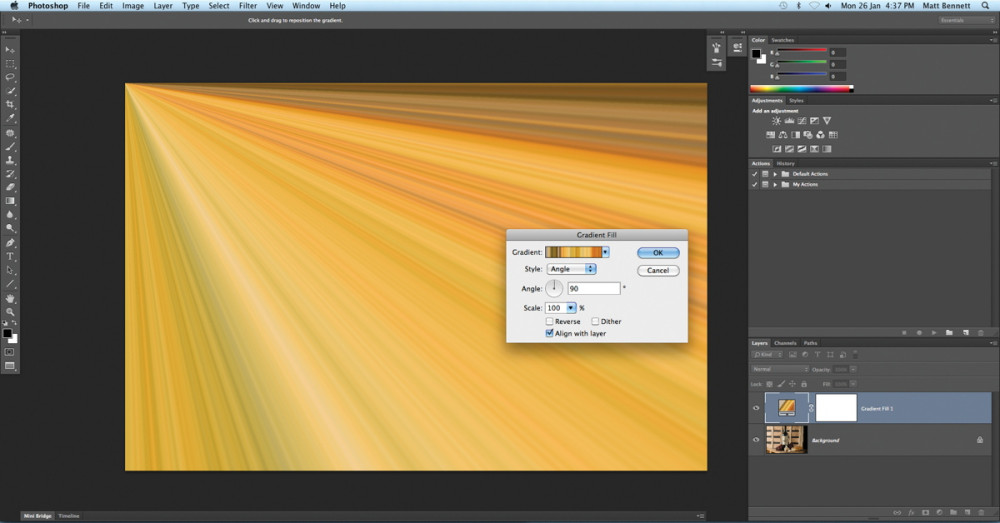This screenshot has height=523, width=1000.
Task: Click the Gradient Fill 1 layer mask thumbnail
Action: pos(836,408)
